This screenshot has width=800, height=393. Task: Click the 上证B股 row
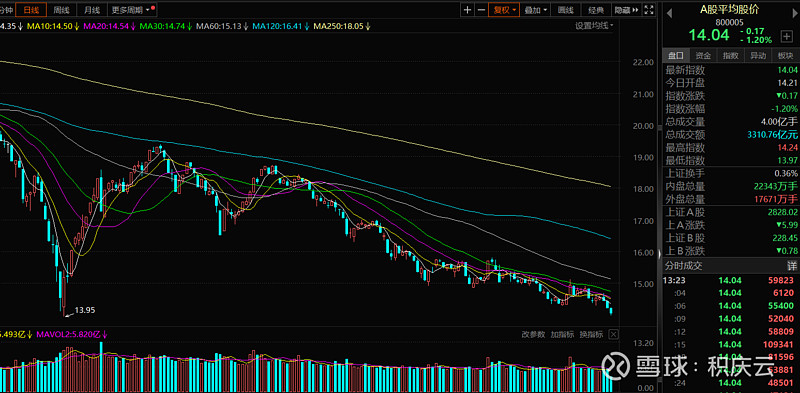[731, 238]
